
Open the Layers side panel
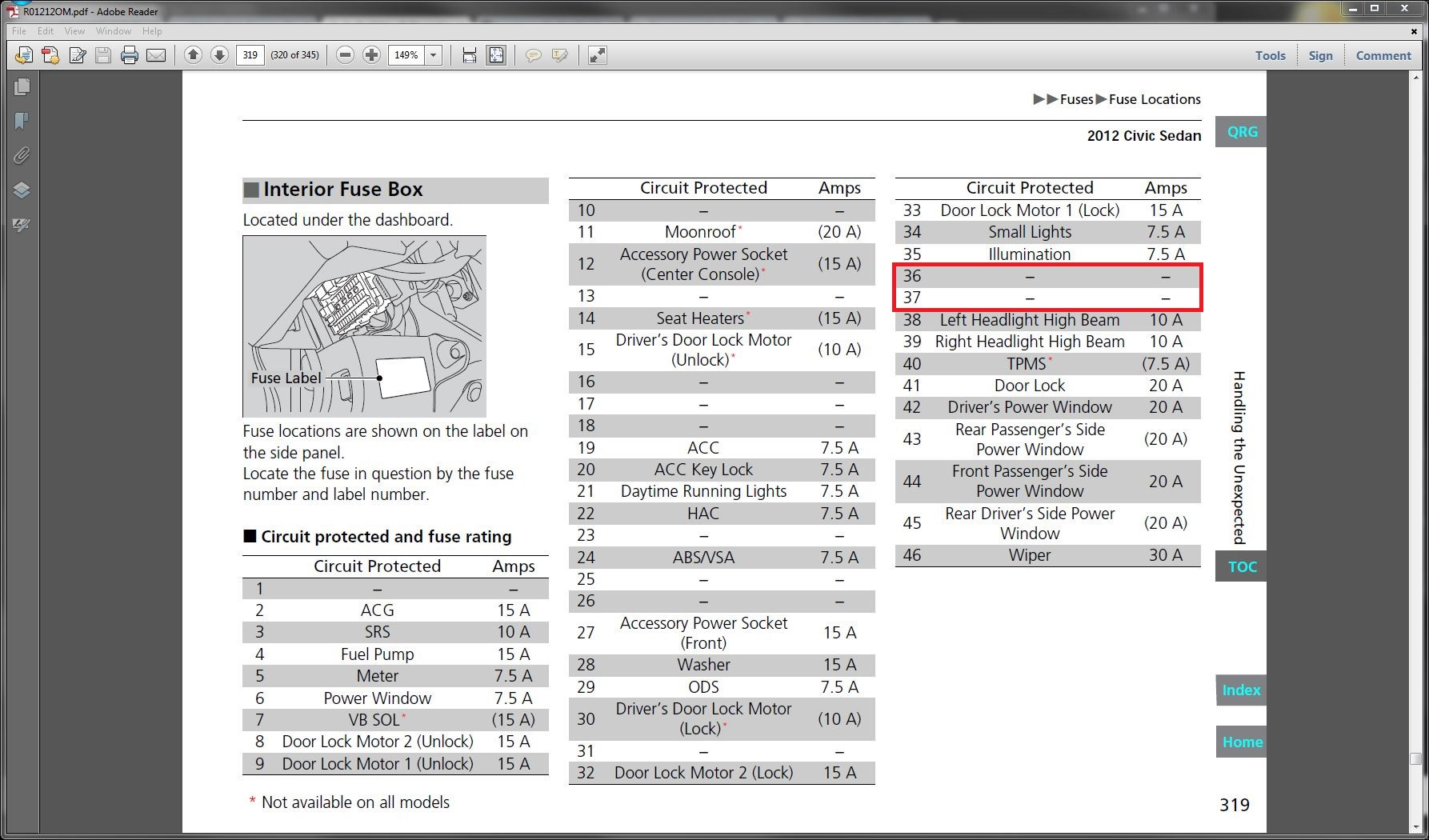[x=22, y=190]
